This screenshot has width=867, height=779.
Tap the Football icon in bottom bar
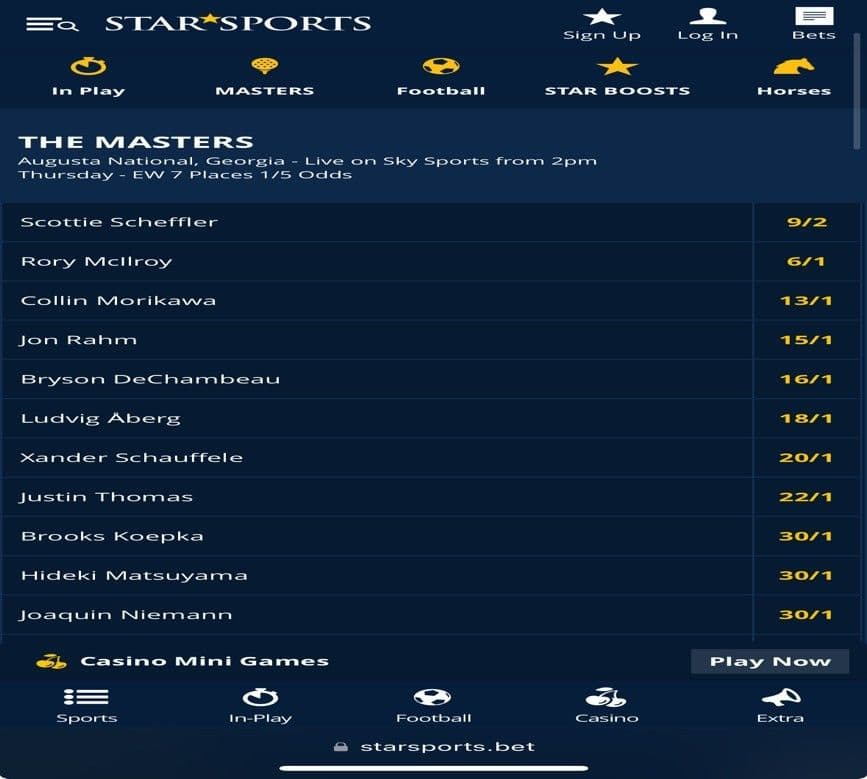point(433,697)
